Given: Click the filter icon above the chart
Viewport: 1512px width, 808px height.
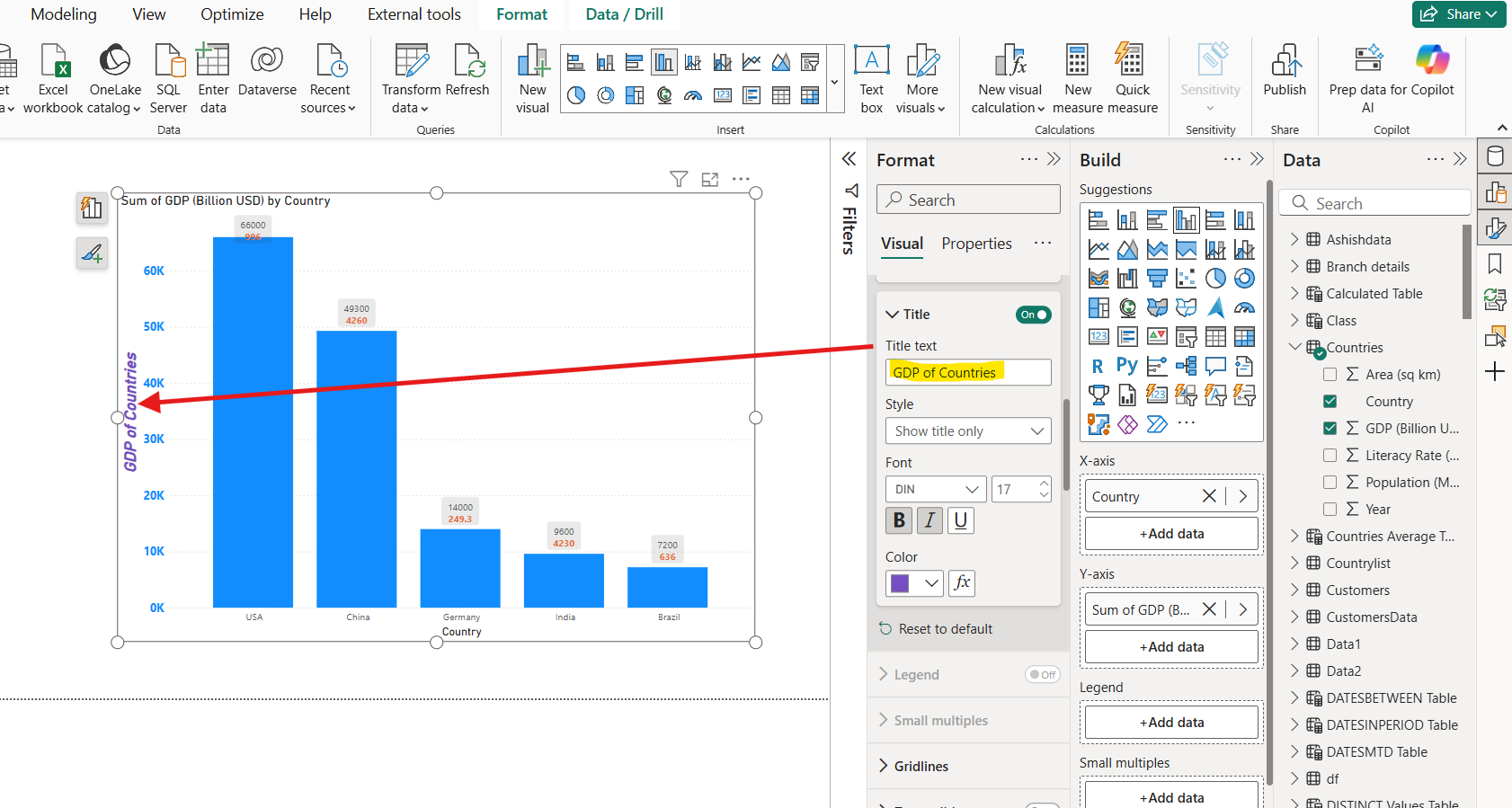Looking at the screenshot, I should 679,179.
